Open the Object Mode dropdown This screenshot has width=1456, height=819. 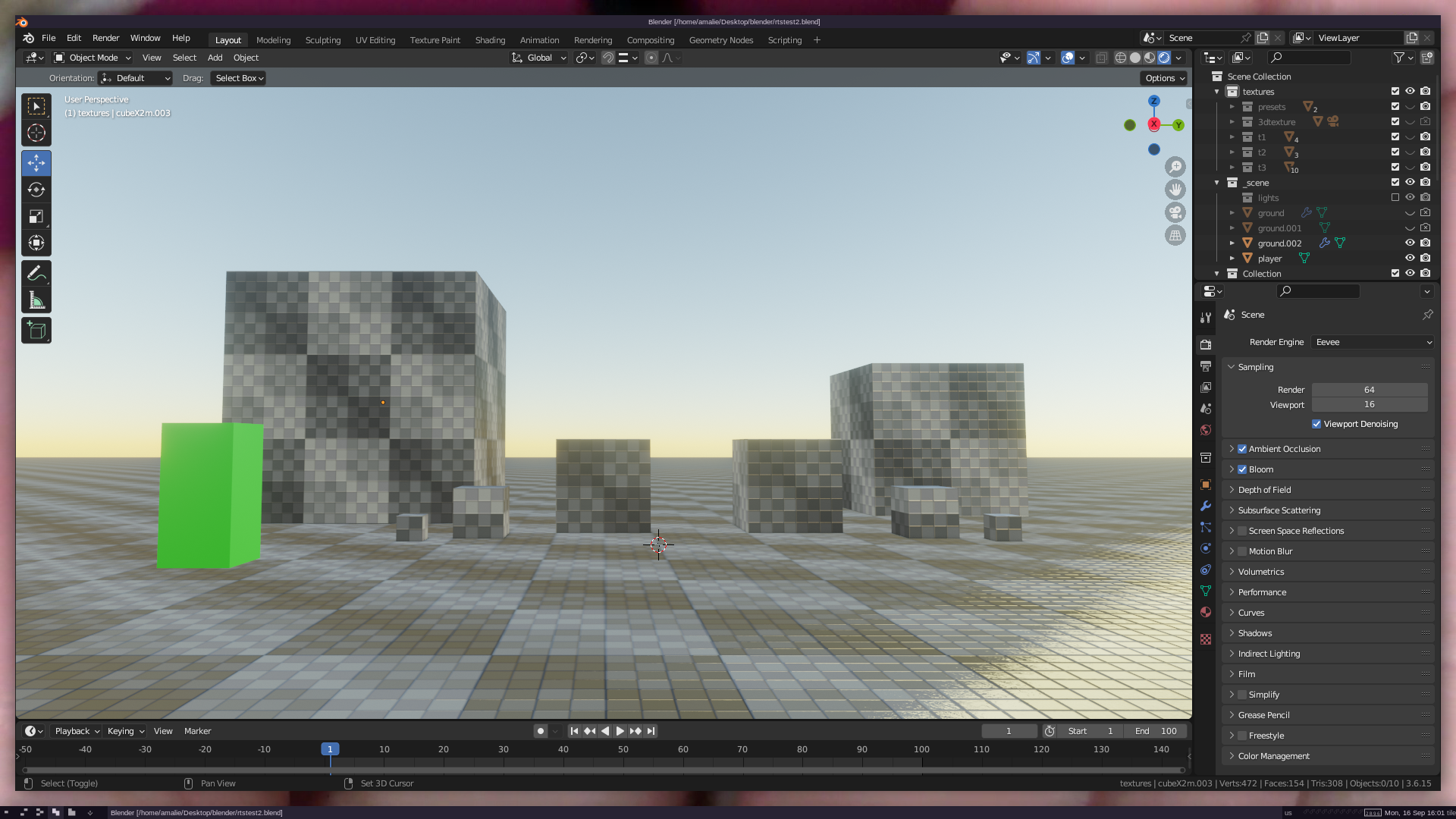[x=93, y=58]
